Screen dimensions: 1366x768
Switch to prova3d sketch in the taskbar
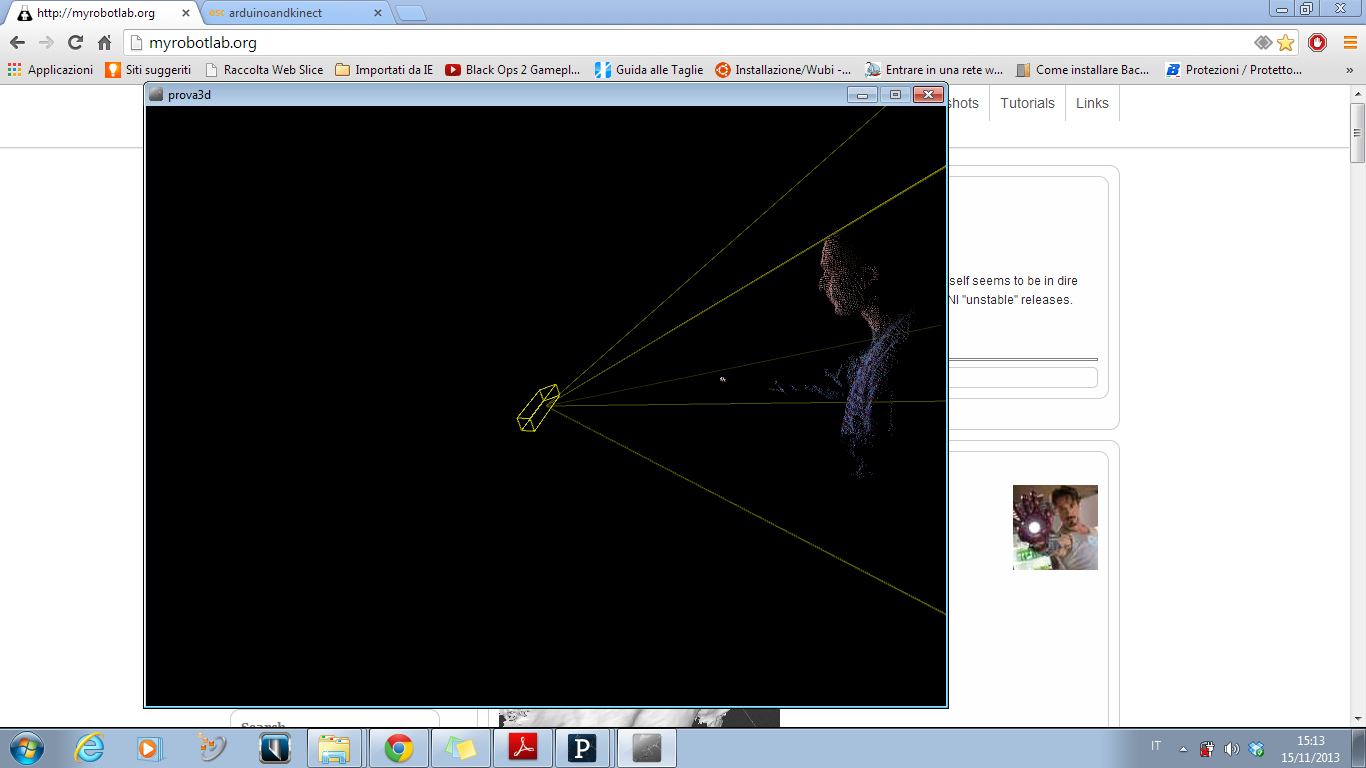click(x=647, y=748)
